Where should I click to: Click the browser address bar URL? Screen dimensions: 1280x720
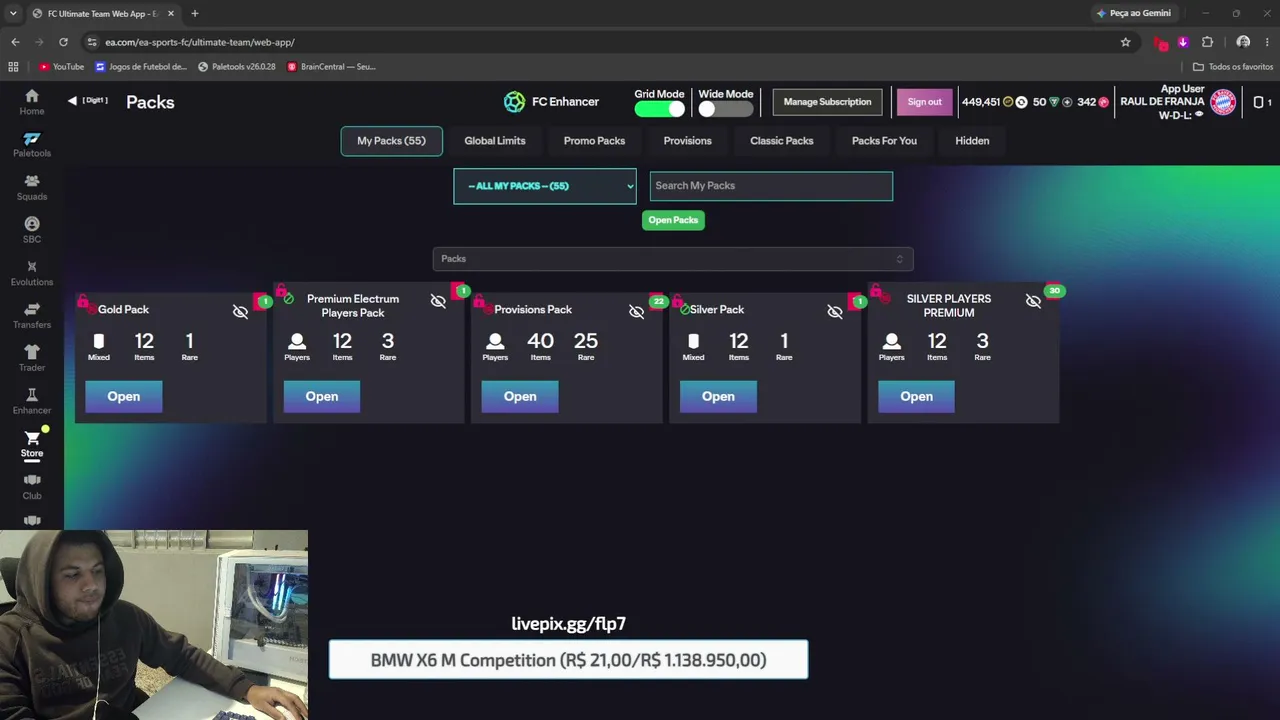click(x=200, y=42)
